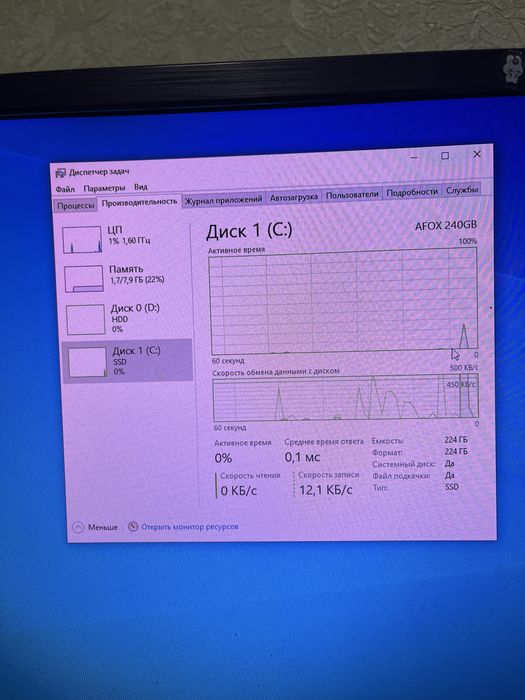Click the 0,1 мс response time value

pyautogui.click(x=302, y=457)
